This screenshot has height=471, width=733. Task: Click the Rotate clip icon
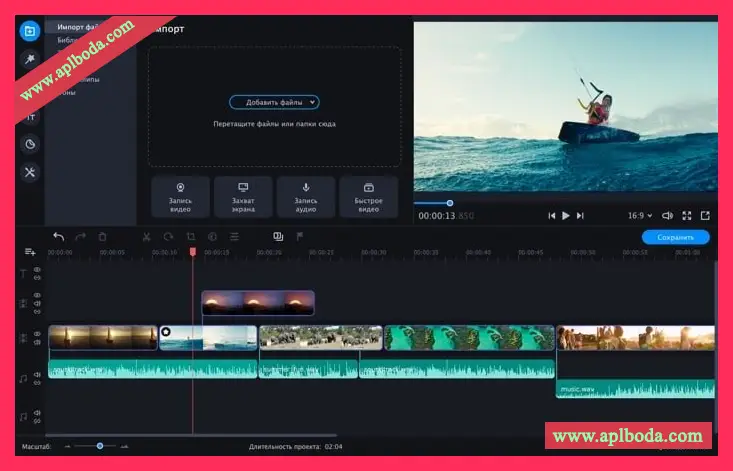(x=168, y=237)
